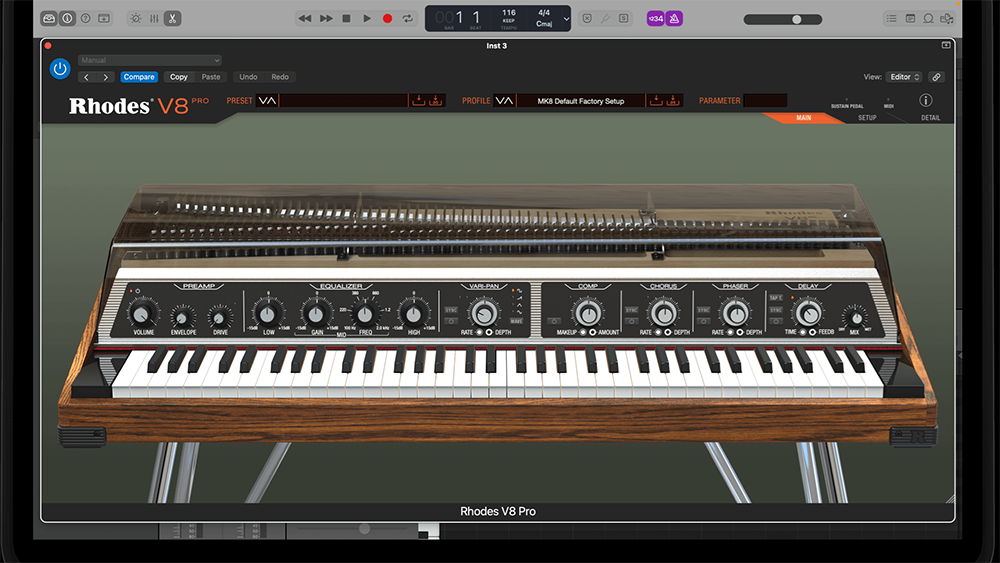Open the View Editor dropdown

(x=904, y=77)
